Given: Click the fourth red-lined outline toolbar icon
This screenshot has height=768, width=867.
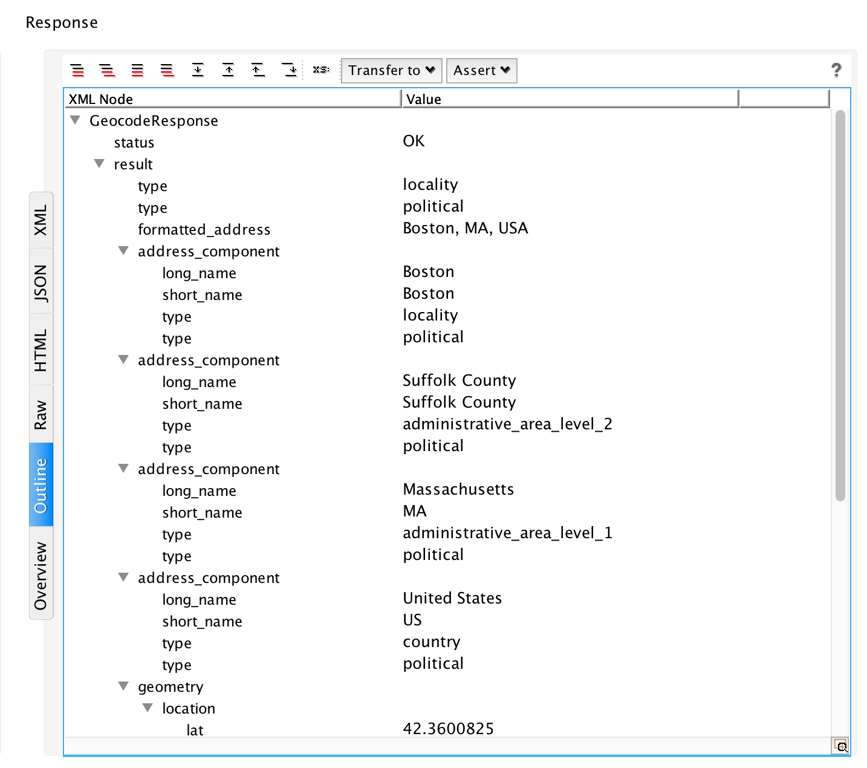Looking at the screenshot, I should click(x=167, y=70).
